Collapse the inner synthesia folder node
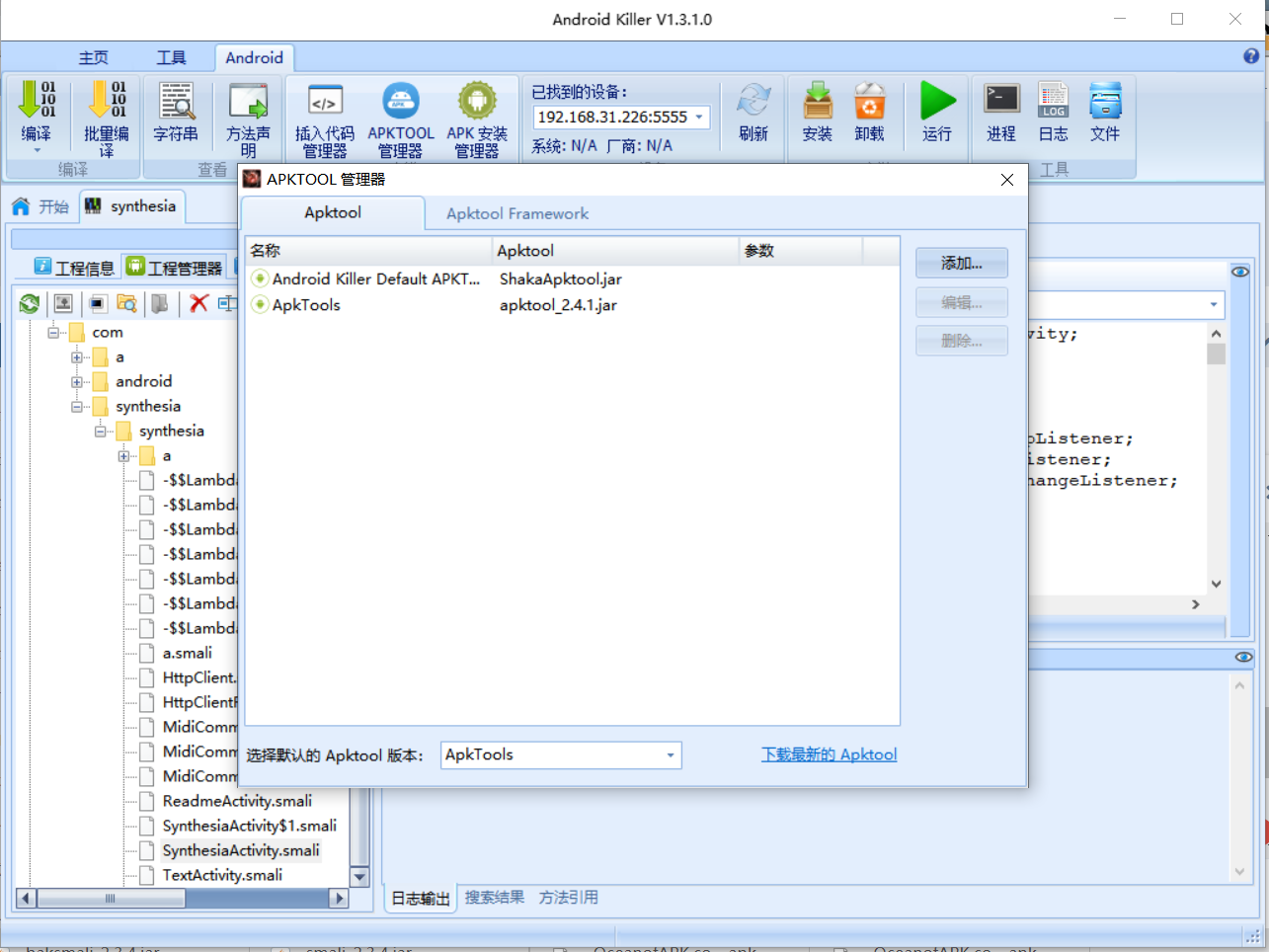Image resolution: width=1269 pixels, height=952 pixels. pos(101,432)
